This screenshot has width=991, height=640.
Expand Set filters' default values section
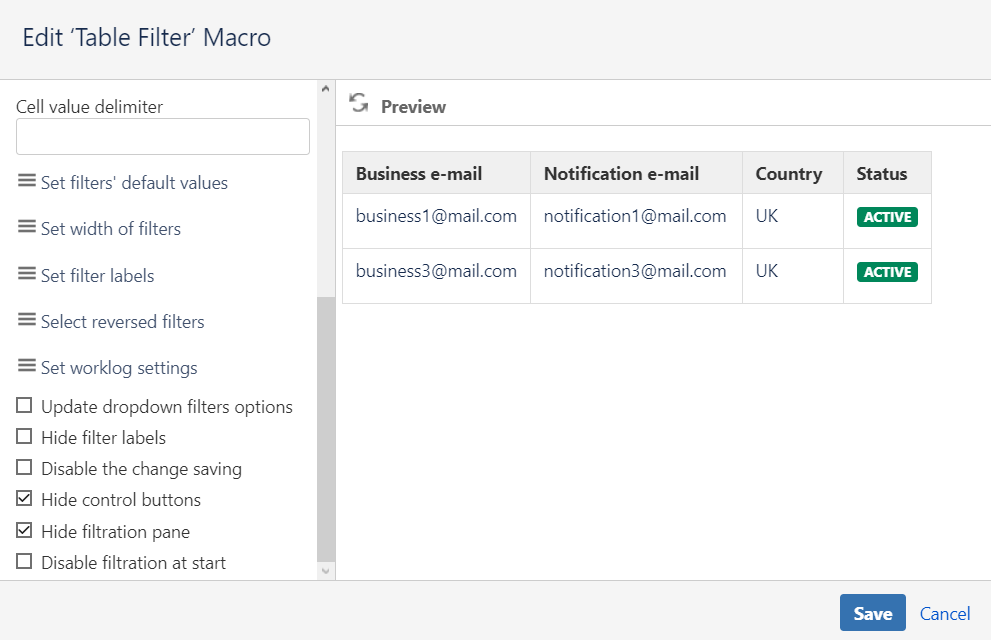(134, 183)
